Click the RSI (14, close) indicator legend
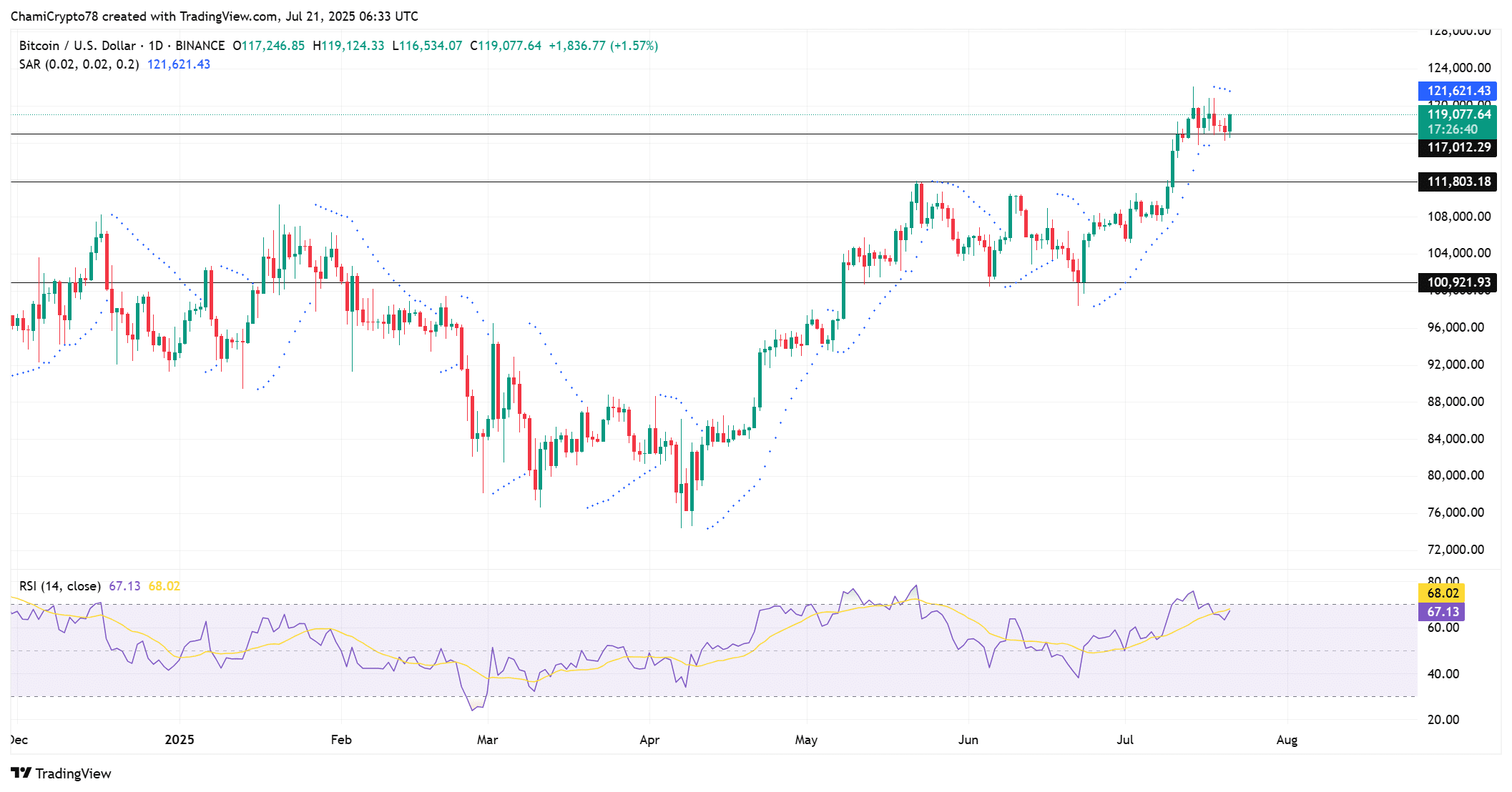The width and height of the screenshot is (1512, 792). pyautogui.click(x=59, y=586)
